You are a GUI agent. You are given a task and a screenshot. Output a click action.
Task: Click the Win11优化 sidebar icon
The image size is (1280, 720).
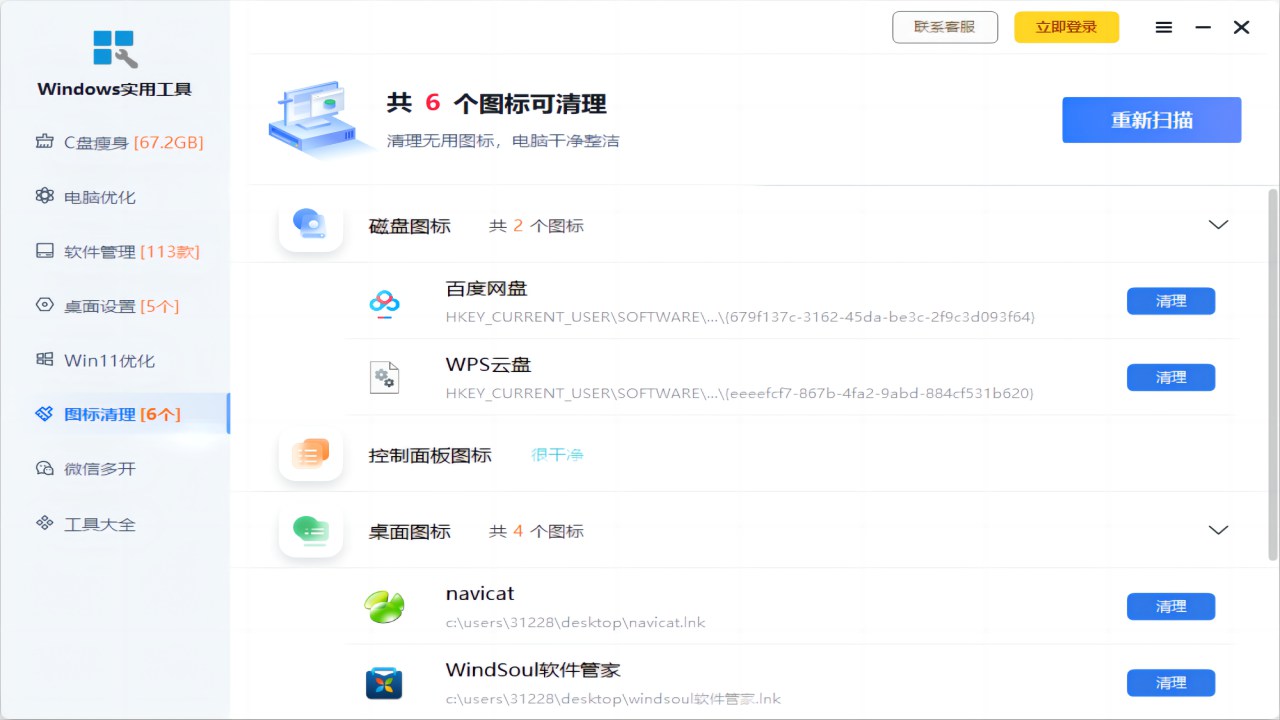(44, 360)
